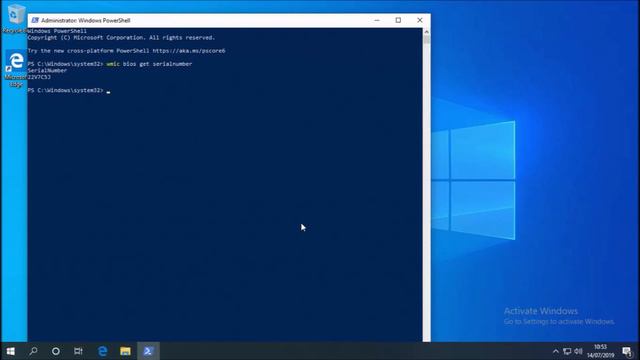This screenshot has width=640, height=360.
Task: Minimize the PowerShell window
Action: 377,20
